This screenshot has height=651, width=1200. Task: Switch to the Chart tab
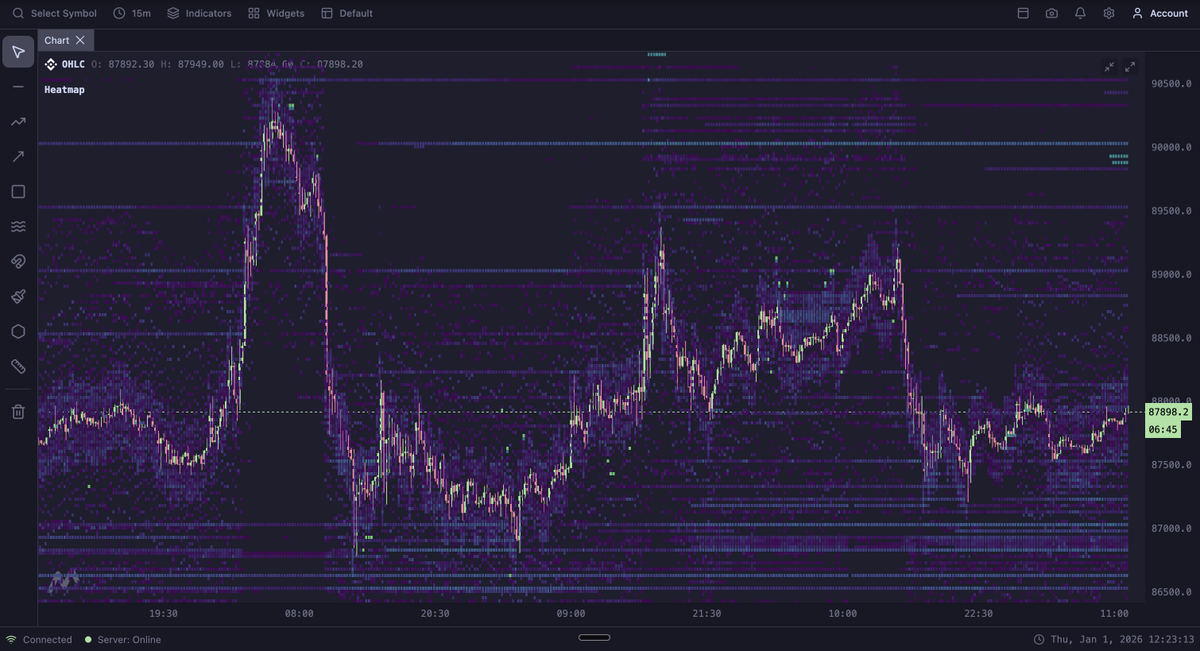coord(57,40)
